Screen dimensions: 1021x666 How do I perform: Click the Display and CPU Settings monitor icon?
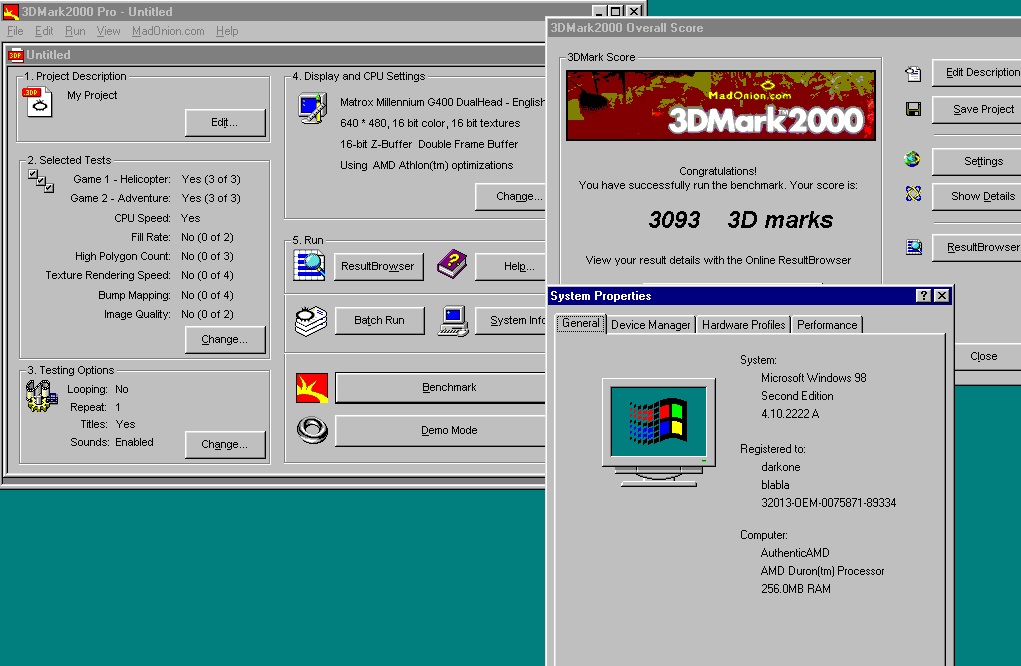(x=313, y=108)
